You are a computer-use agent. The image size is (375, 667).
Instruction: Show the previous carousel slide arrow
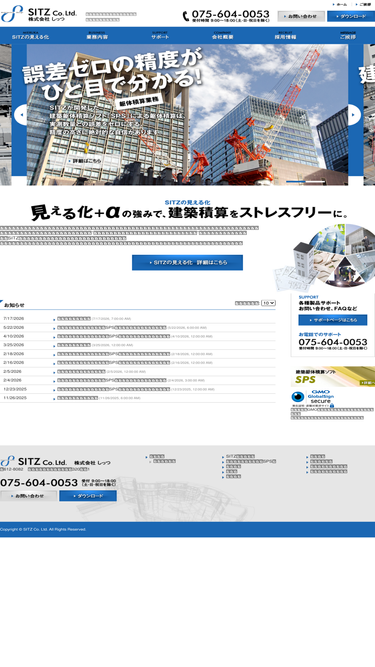tap(20, 115)
